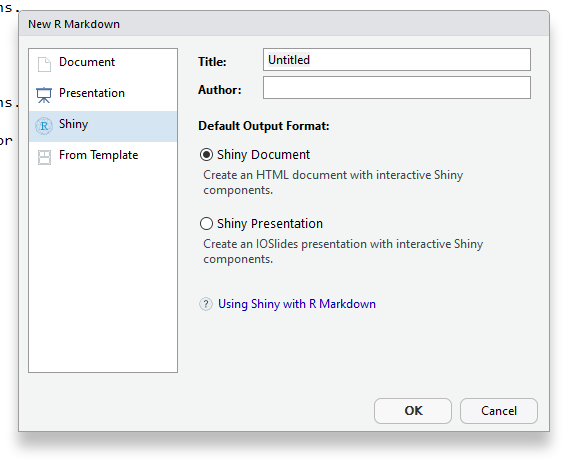The width and height of the screenshot is (570, 460).
Task: Select the Shiny Document radio button
Action: 206,155
